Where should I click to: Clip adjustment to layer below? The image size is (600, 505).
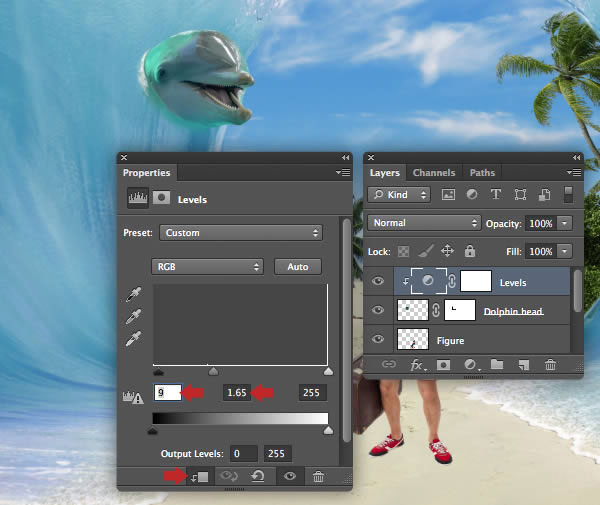tap(200, 477)
